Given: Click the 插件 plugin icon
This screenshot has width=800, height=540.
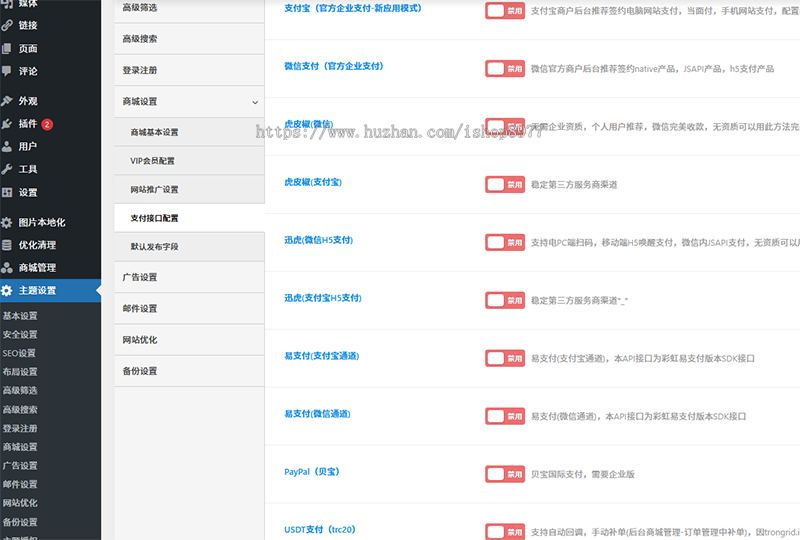Looking at the screenshot, I should (7, 124).
